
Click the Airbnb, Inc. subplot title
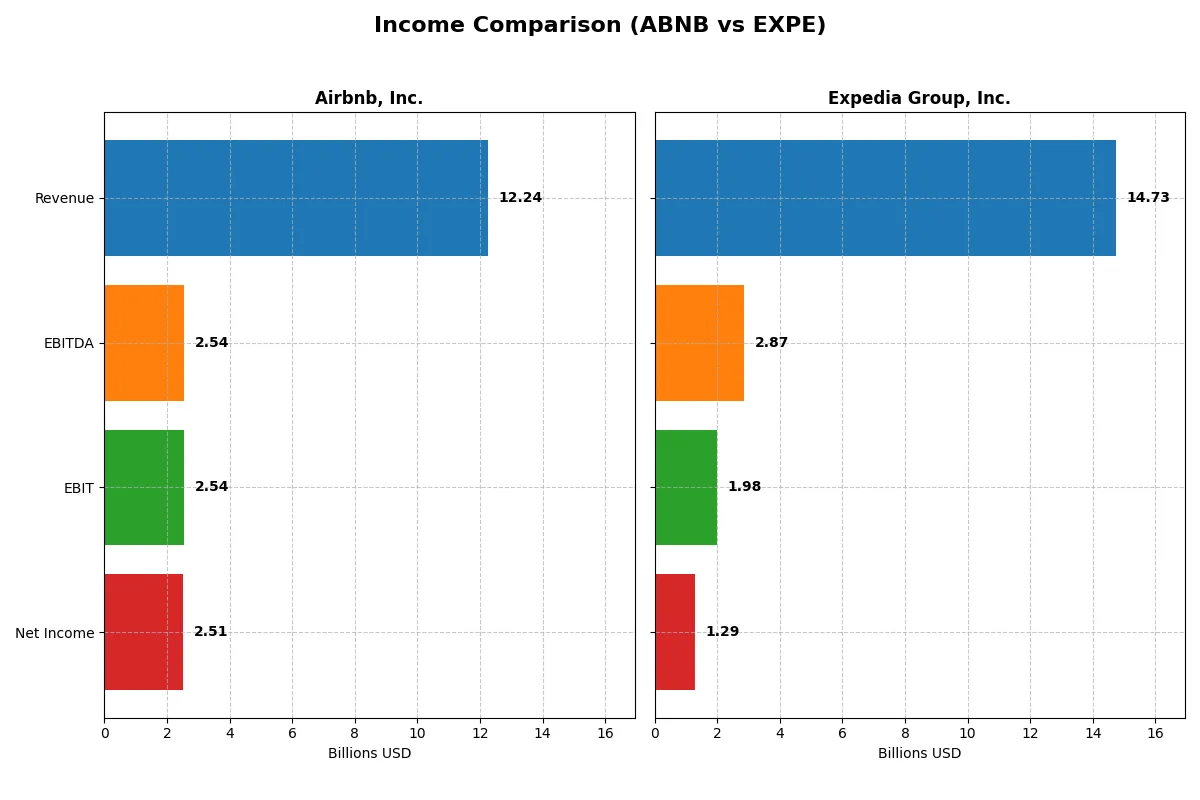pyautogui.click(x=369, y=98)
